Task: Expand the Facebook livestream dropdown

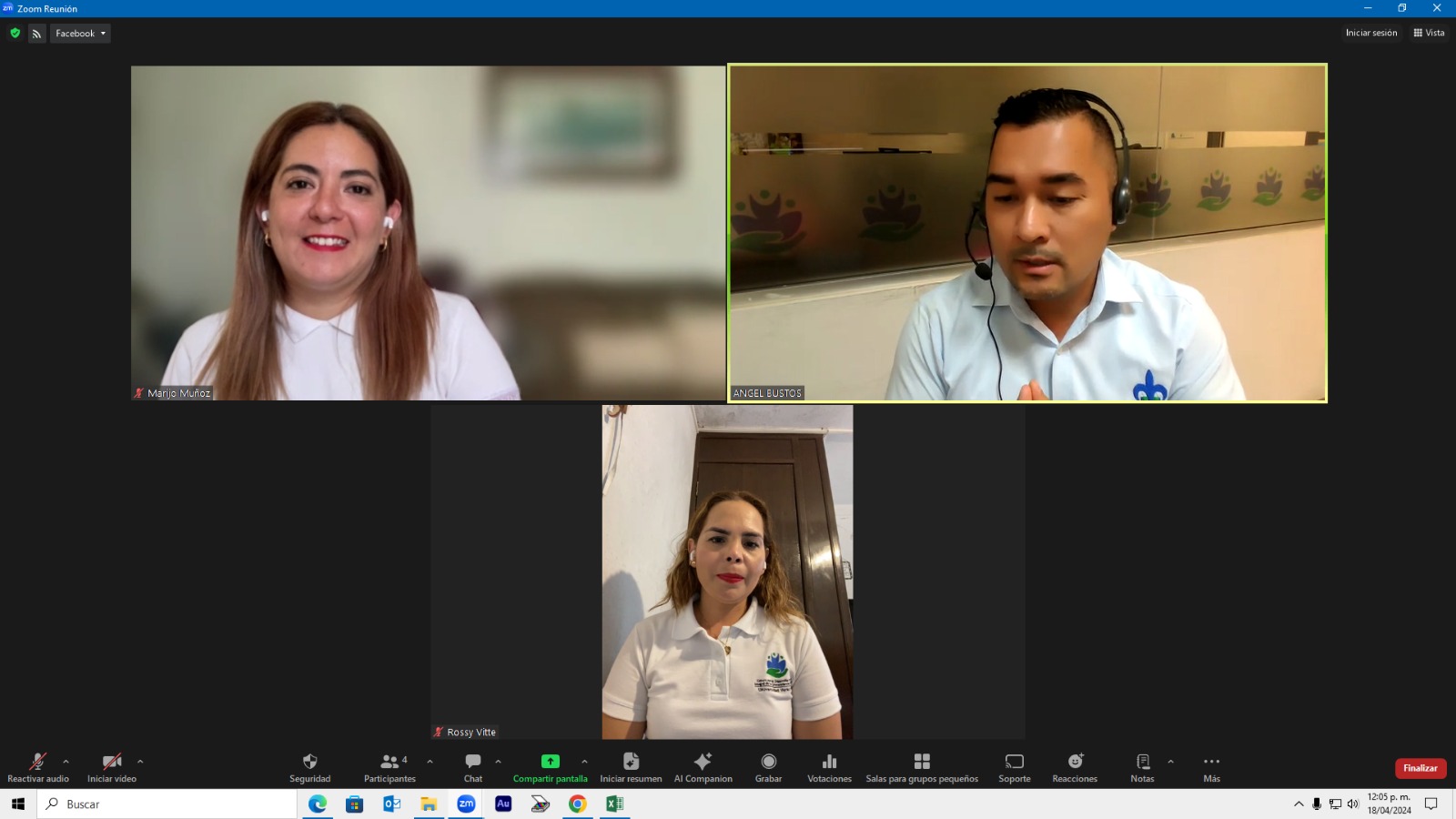Action: click(x=80, y=34)
